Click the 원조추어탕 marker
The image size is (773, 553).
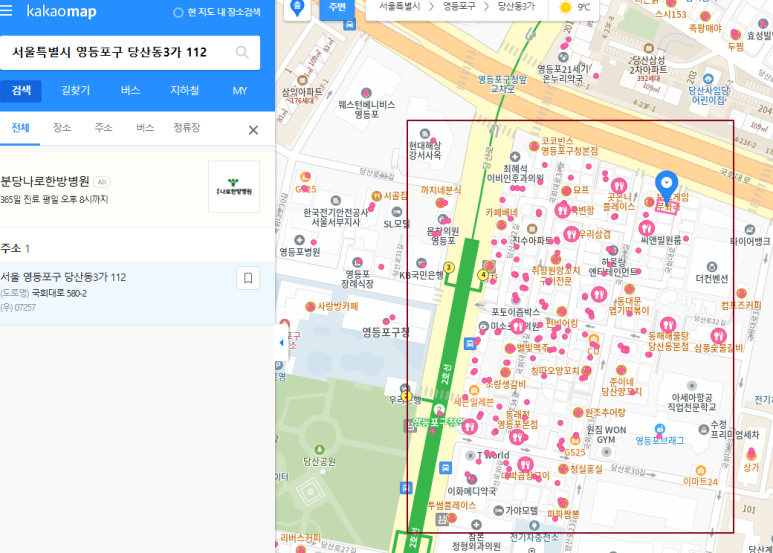(x=578, y=412)
